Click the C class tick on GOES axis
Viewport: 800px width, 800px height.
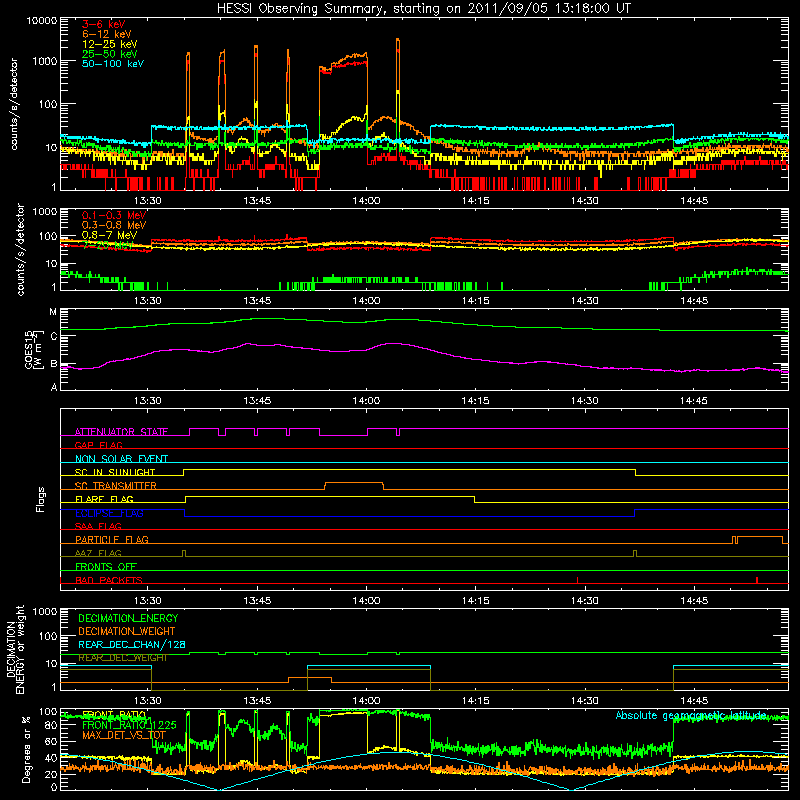(x=54, y=337)
